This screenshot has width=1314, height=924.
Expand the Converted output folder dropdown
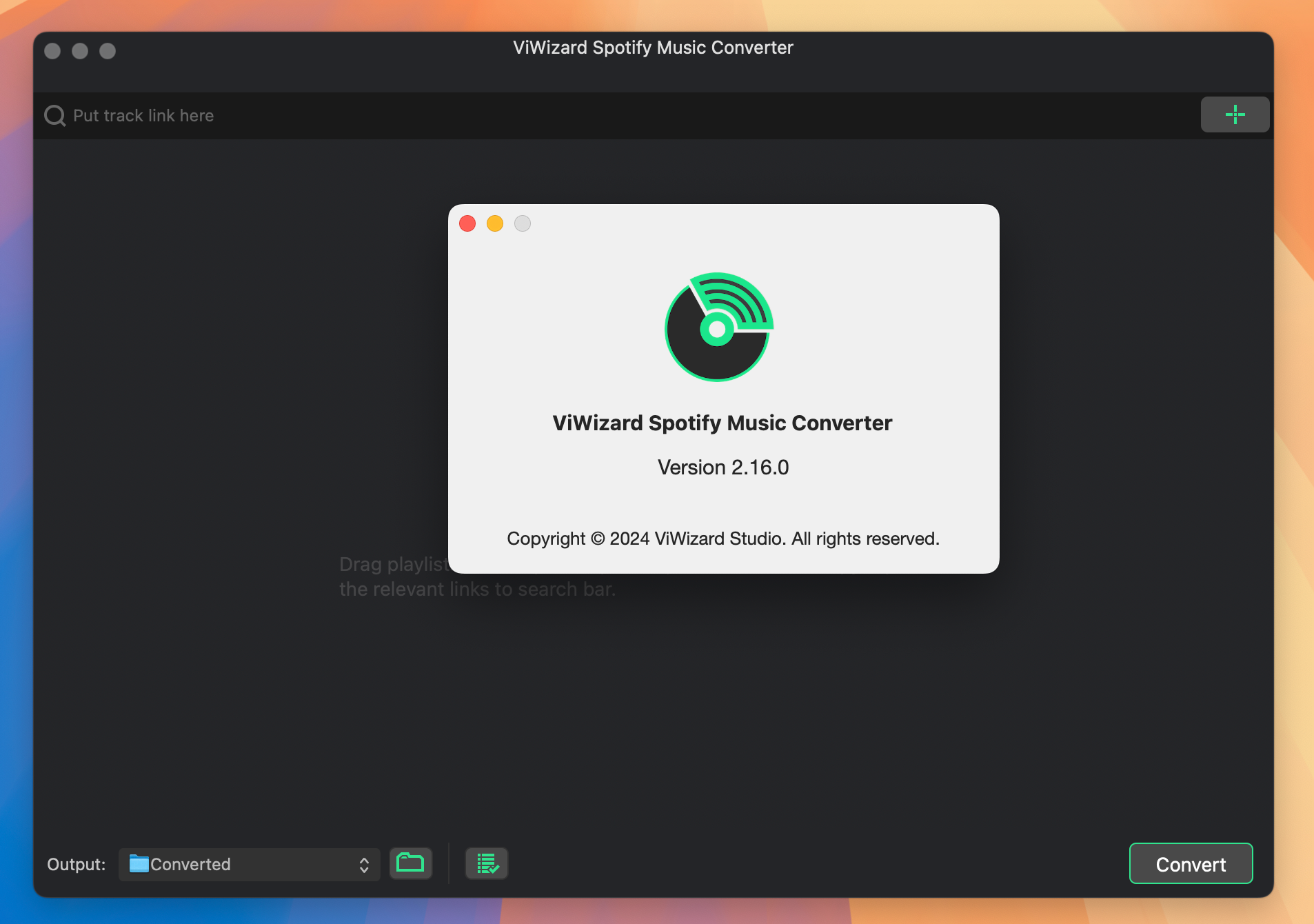249,864
